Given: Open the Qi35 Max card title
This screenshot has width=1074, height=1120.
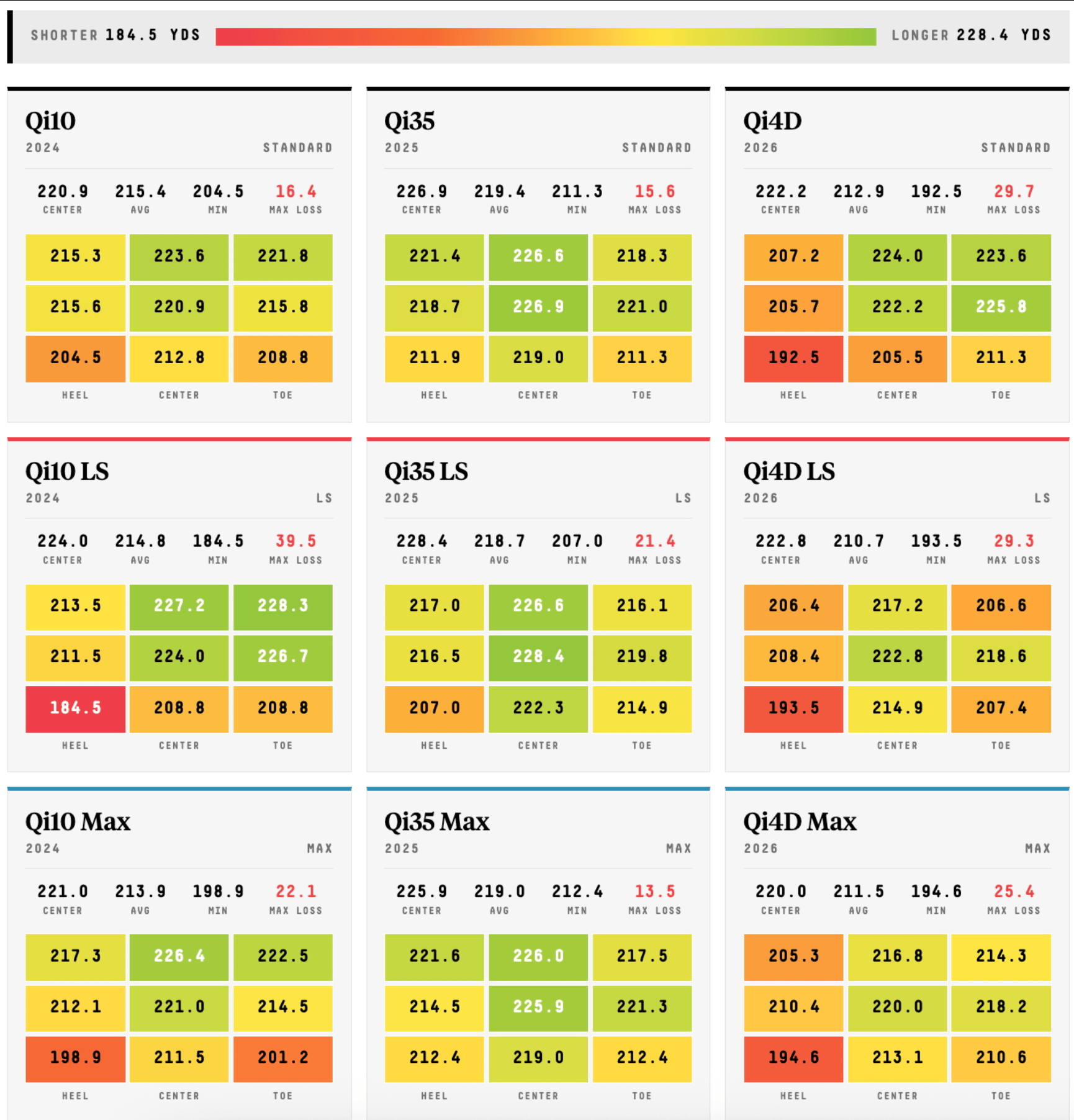Looking at the screenshot, I should 436,822.
